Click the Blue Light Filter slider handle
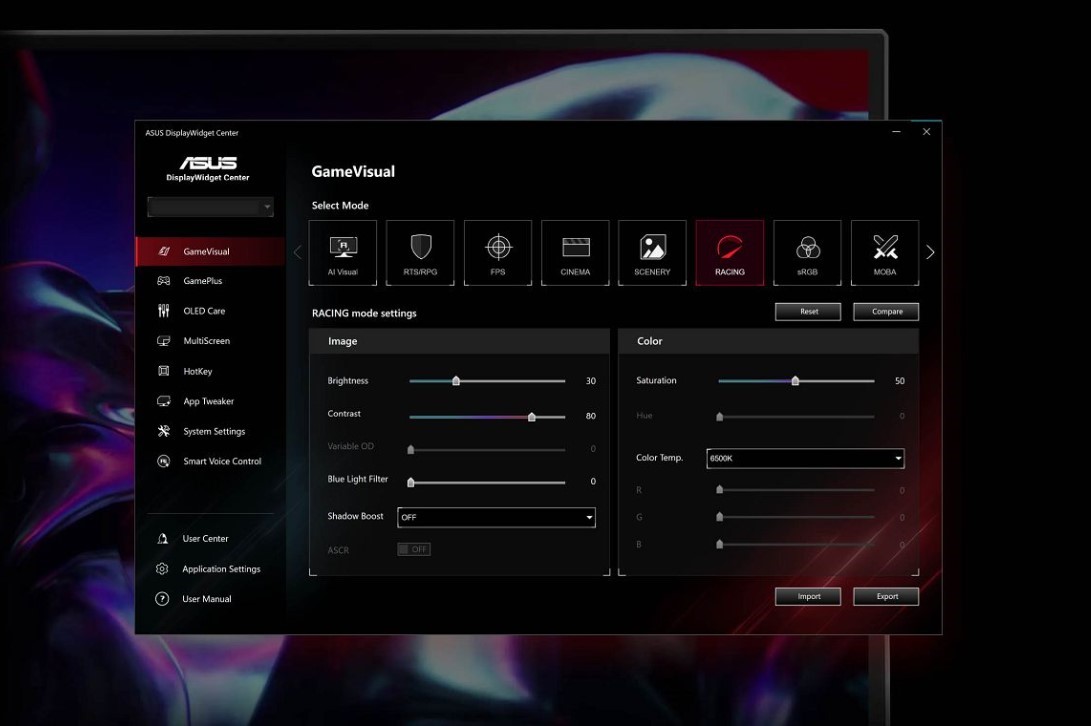The image size is (1091, 726). (411, 482)
